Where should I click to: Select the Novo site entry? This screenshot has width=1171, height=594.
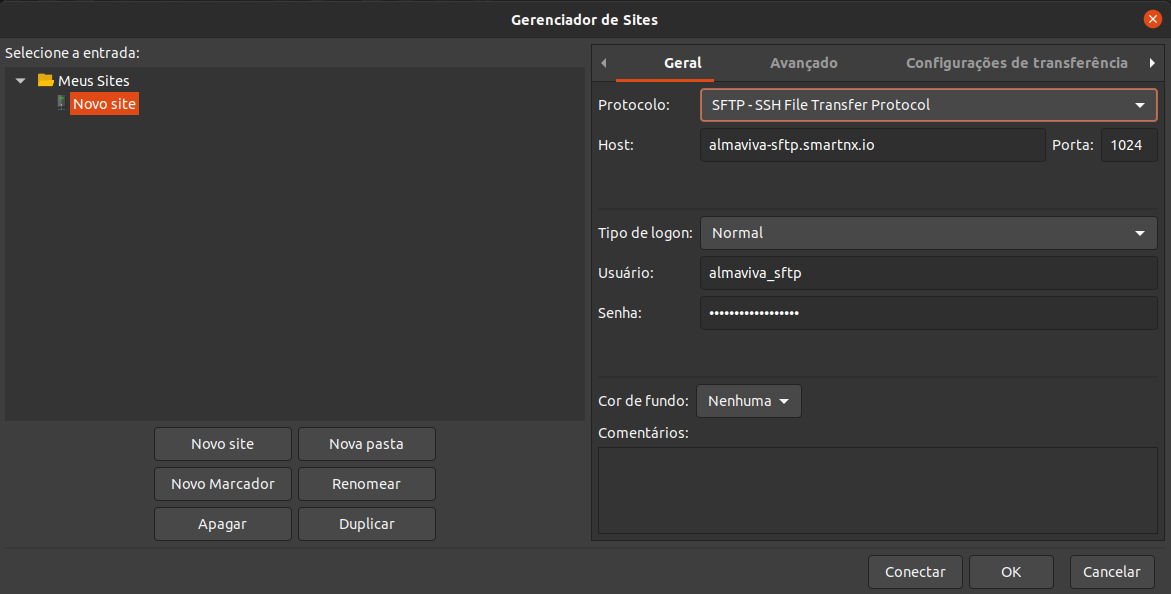pyautogui.click(x=105, y=104)
